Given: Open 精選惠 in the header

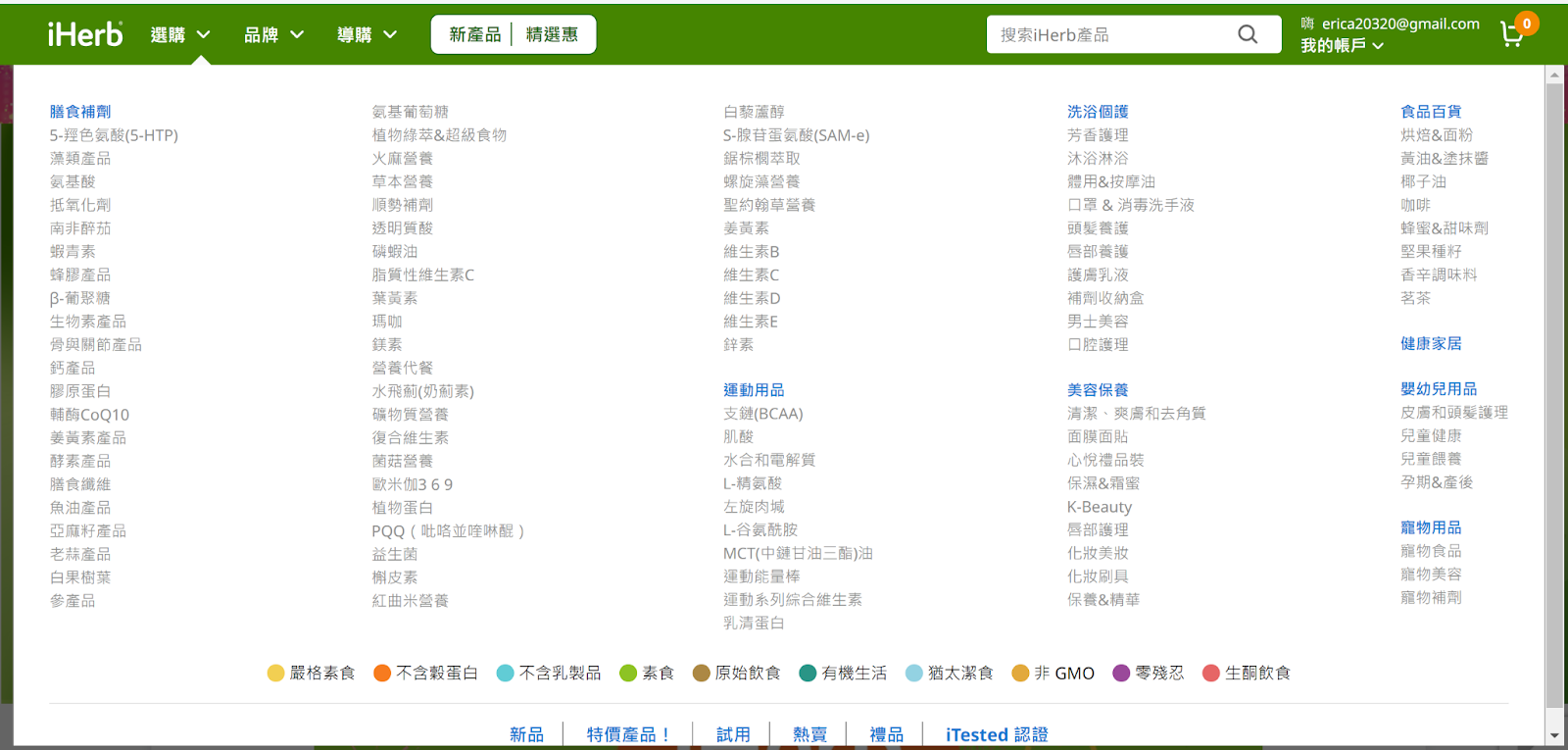Looking at the screenshot, I should click(x=552, y=34).
